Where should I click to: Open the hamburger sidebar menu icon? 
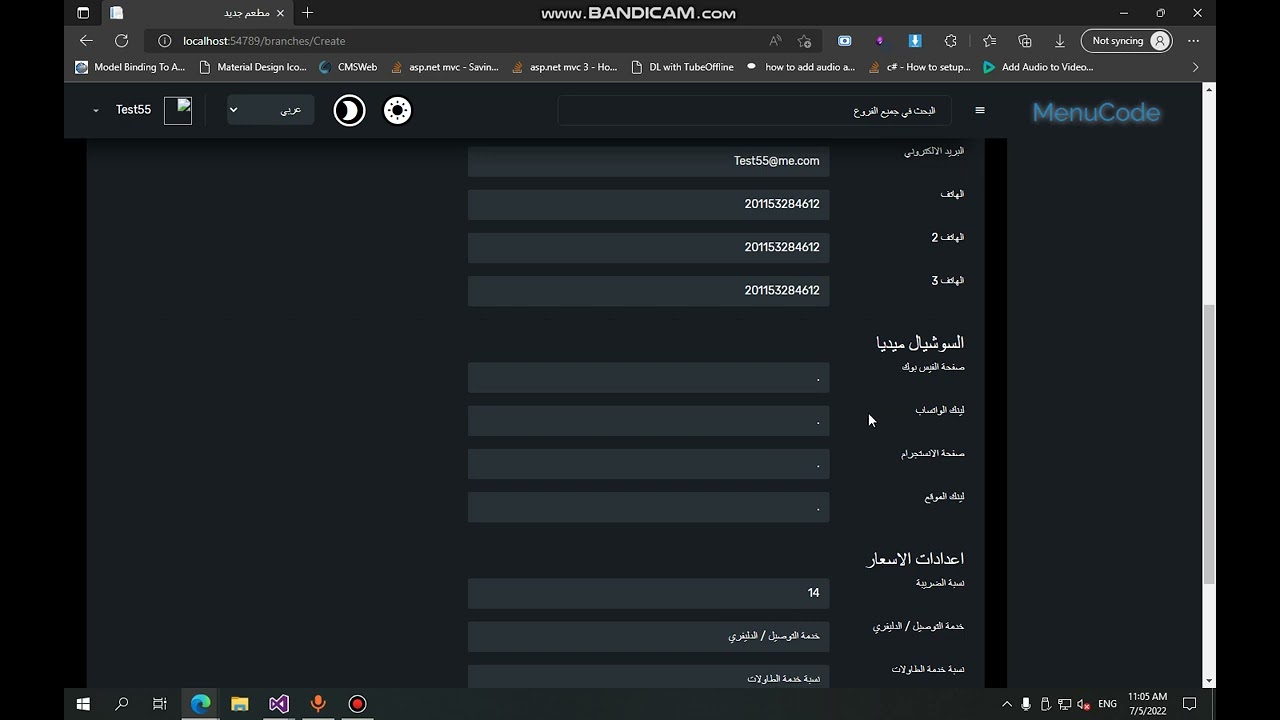click(x=980, y=110)
